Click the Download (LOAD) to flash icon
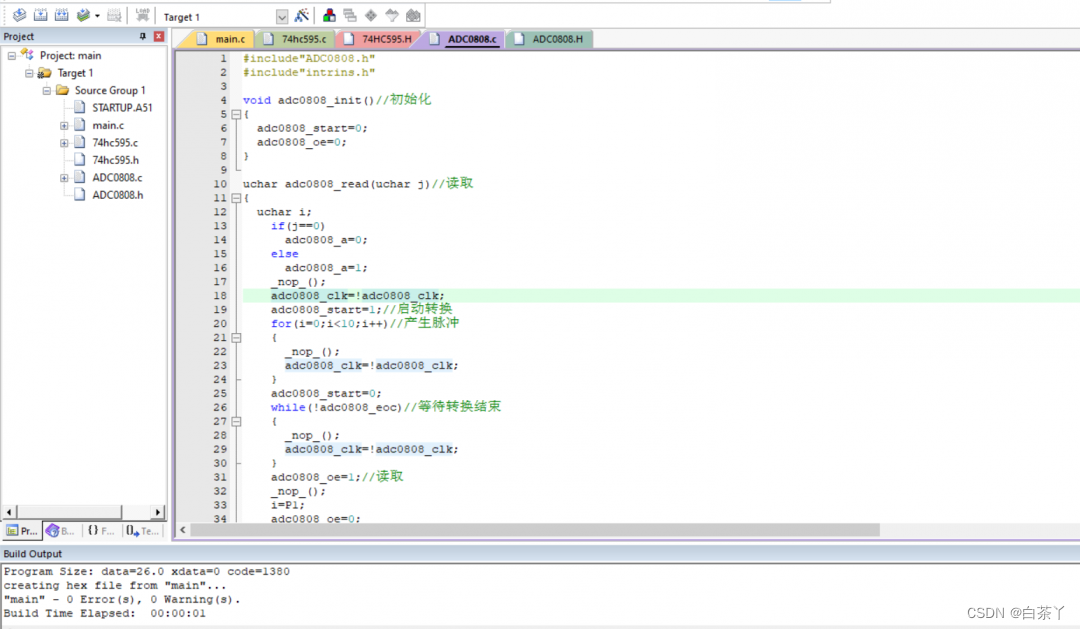 coord(143,16)
